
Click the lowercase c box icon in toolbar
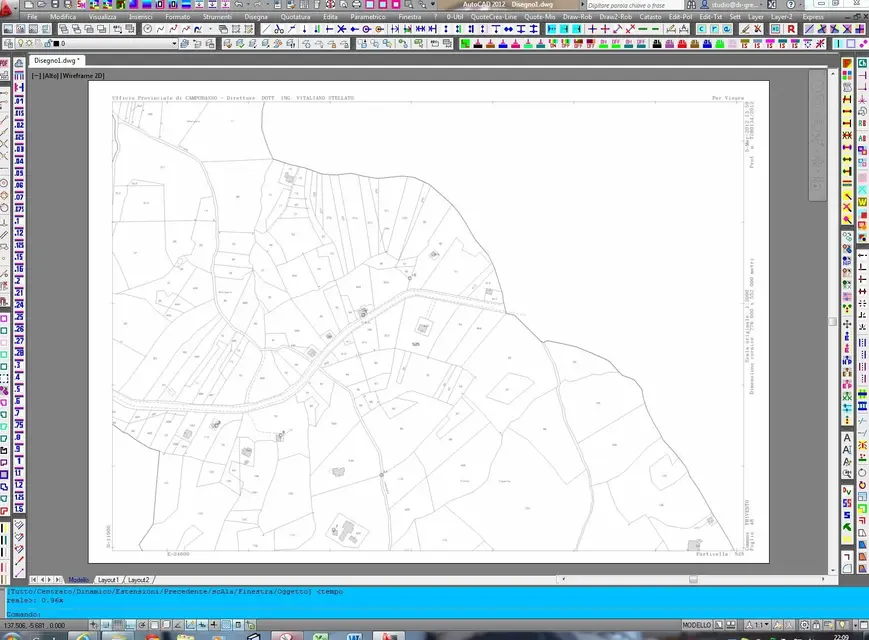[702, 29]
